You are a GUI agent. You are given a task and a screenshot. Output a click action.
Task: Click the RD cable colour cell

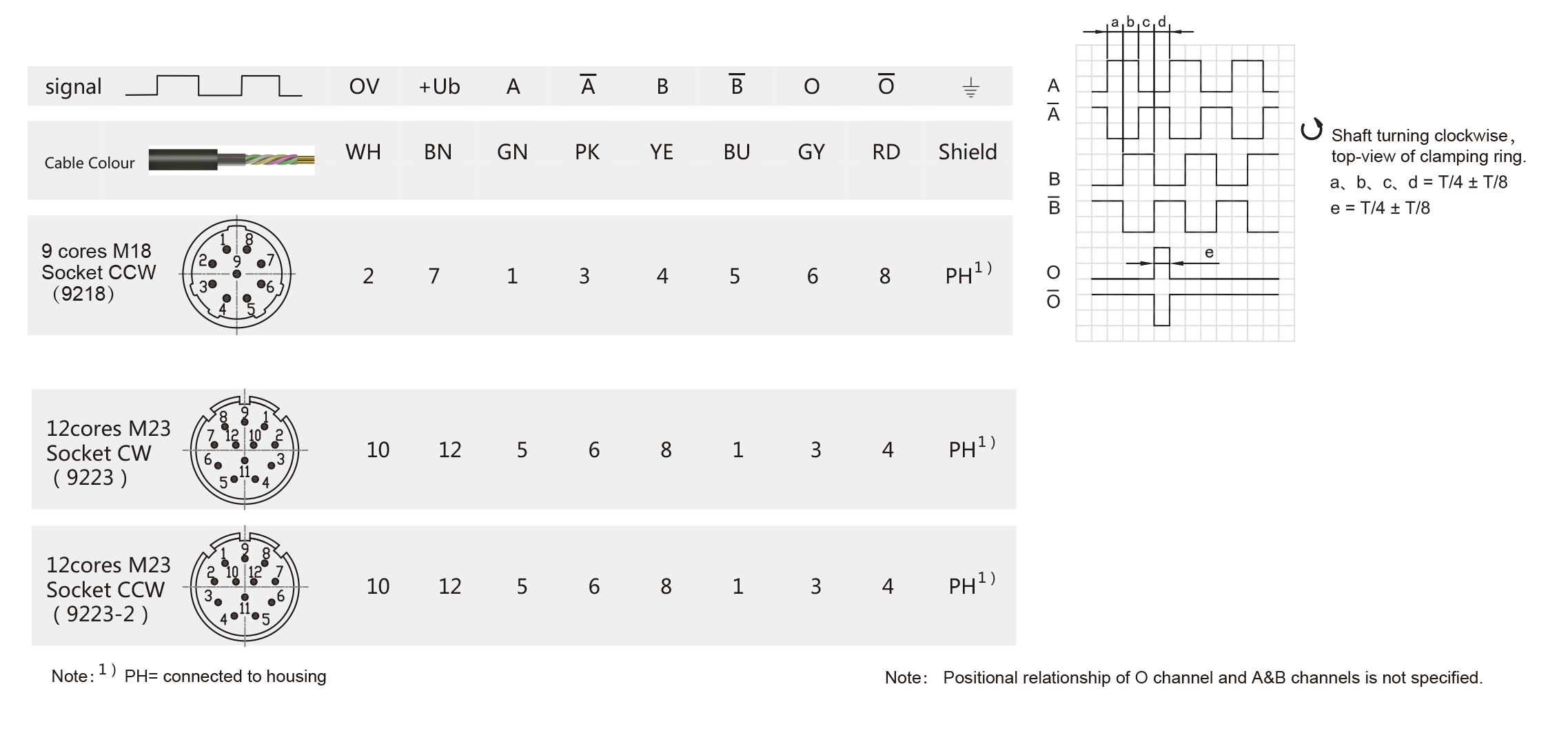886,152
